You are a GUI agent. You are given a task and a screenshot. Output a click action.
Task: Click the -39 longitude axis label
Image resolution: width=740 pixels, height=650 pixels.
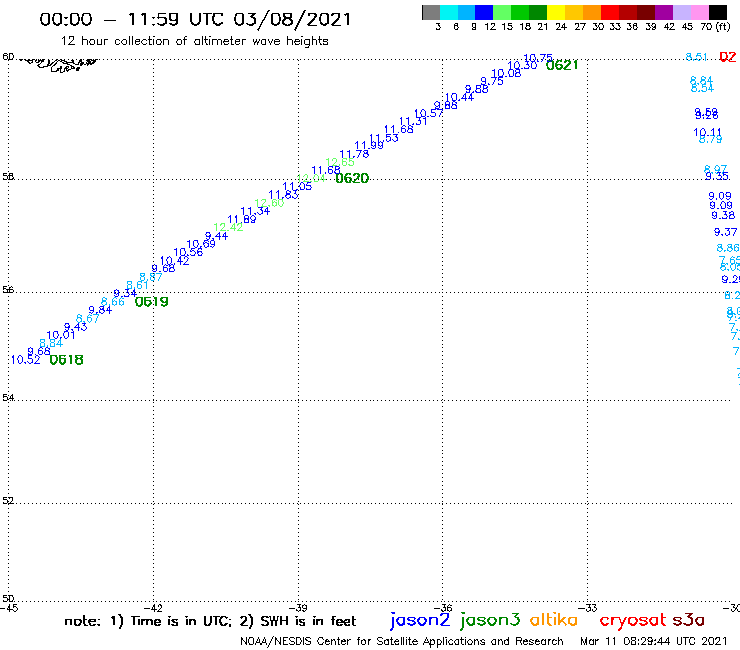click(298, 608)
